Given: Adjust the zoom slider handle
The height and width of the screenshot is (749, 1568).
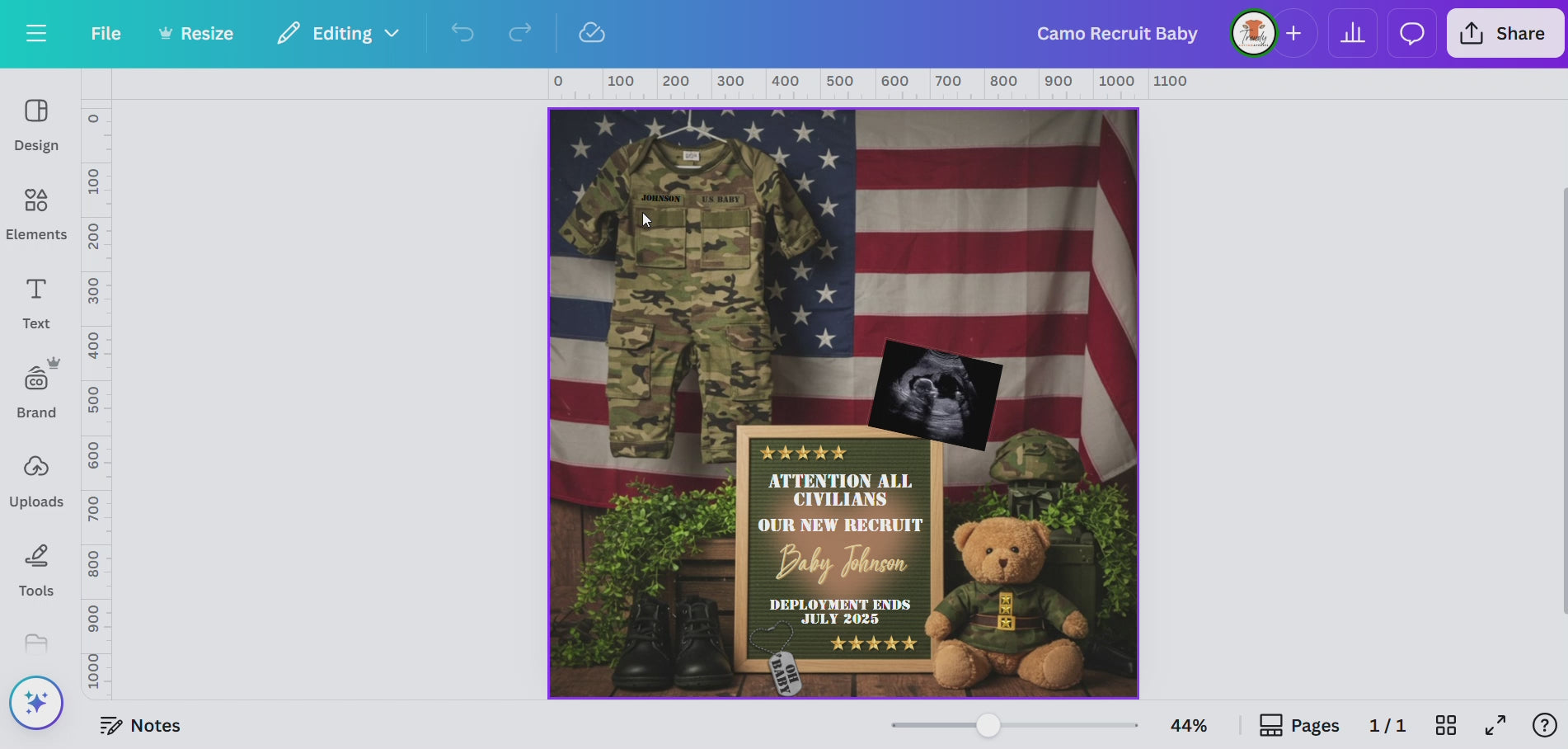Looking at the screenshot, I should 988,725.
